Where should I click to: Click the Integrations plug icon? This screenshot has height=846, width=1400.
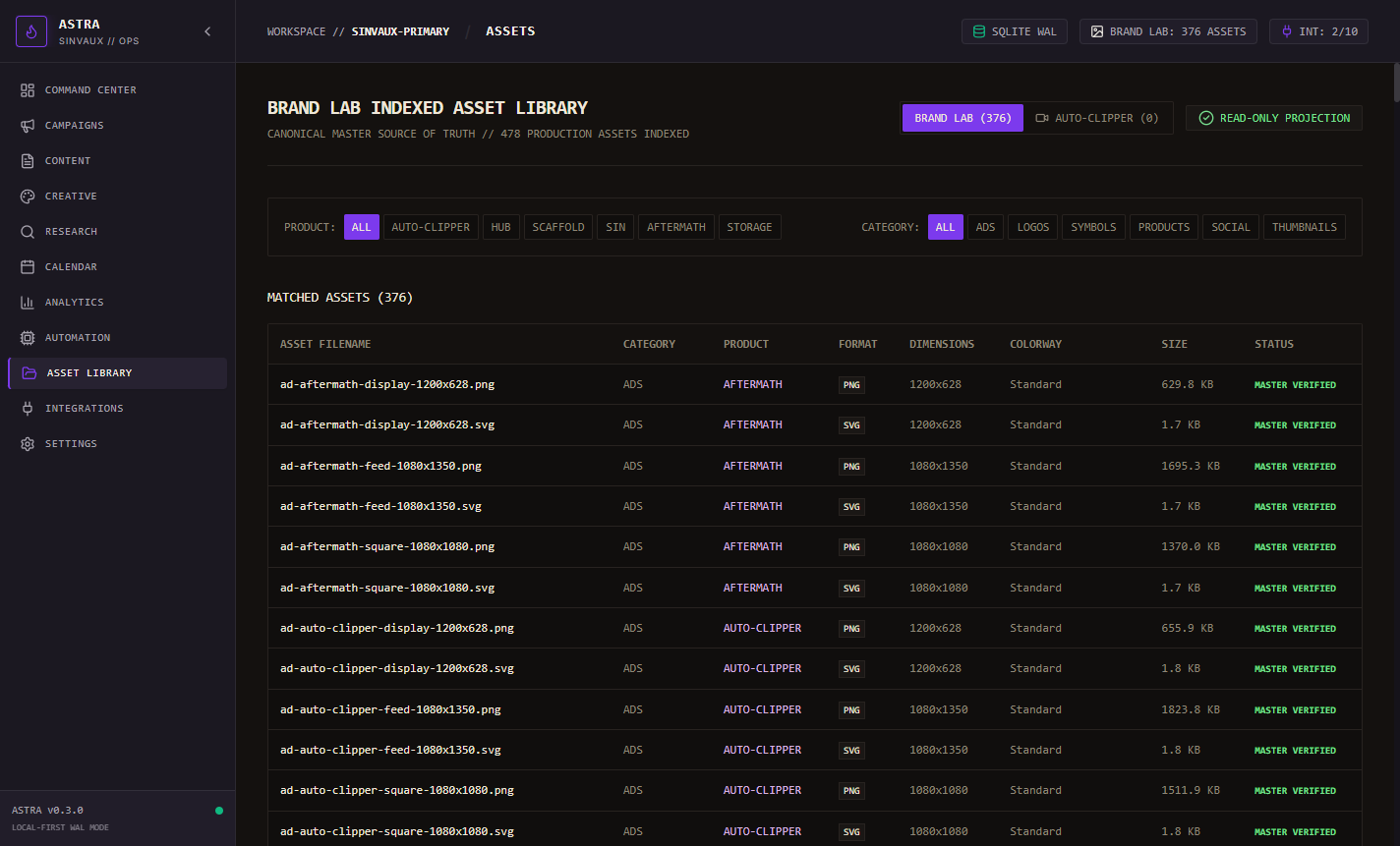click(28, 409)
